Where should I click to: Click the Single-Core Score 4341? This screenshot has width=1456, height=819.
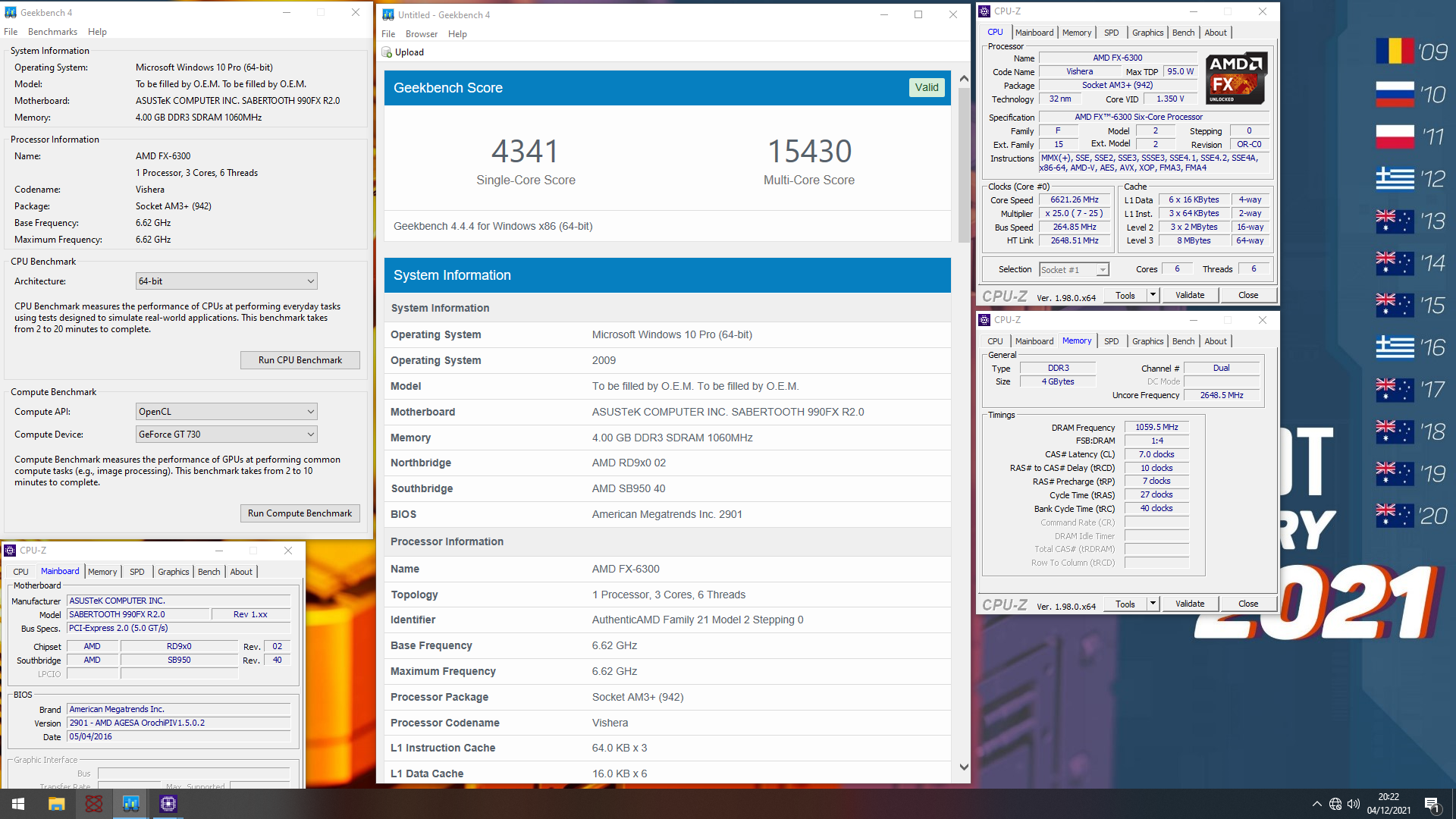point(526,151)
